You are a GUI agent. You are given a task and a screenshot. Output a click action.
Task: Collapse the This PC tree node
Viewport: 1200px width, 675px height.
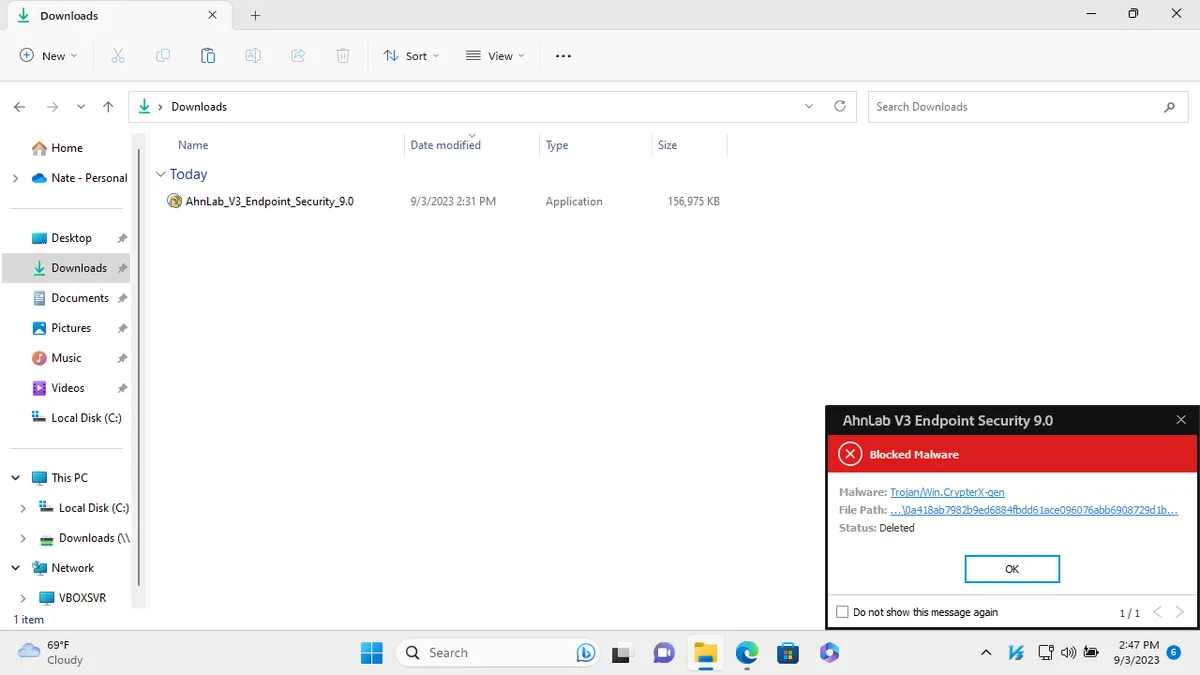pyautogui.click(x=15, y=478)
